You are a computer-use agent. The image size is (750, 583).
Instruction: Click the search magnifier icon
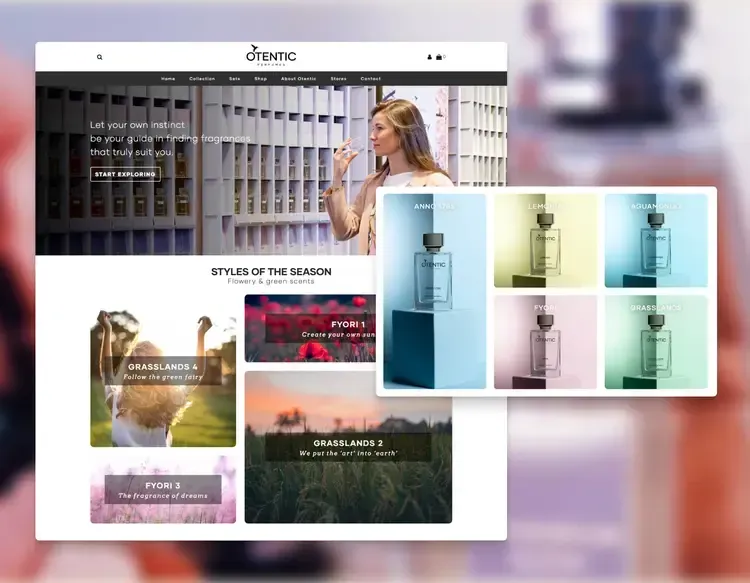tap(100, 57)
